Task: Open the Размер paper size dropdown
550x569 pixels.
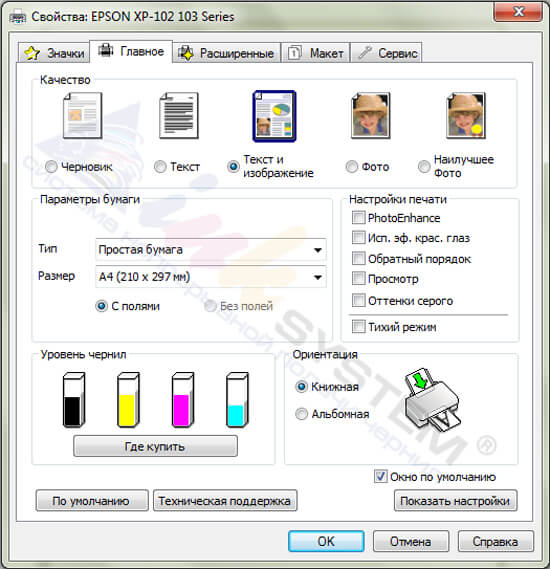Action: click(211, 277)
